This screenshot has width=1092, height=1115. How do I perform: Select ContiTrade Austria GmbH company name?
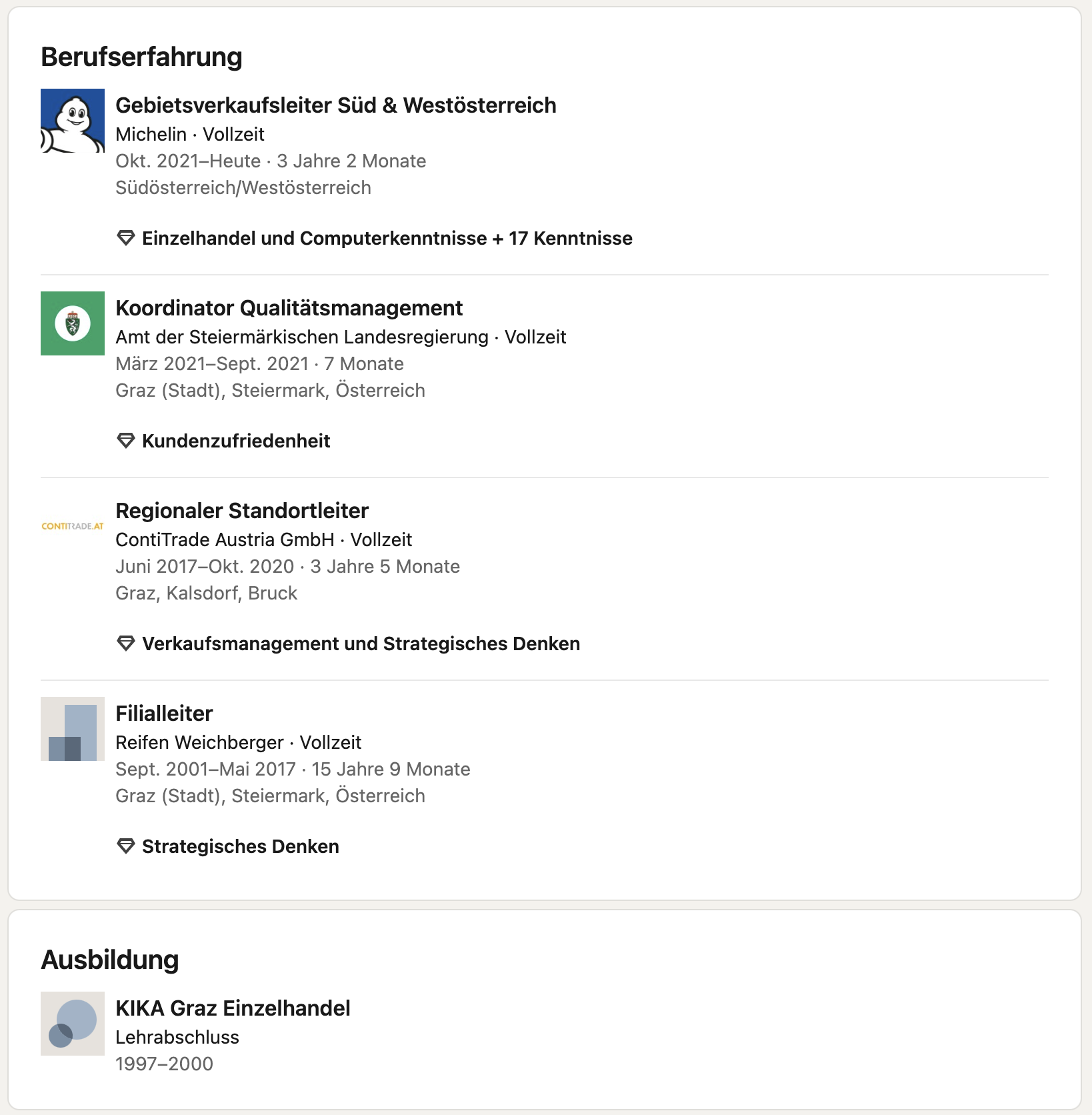[225, 539]
